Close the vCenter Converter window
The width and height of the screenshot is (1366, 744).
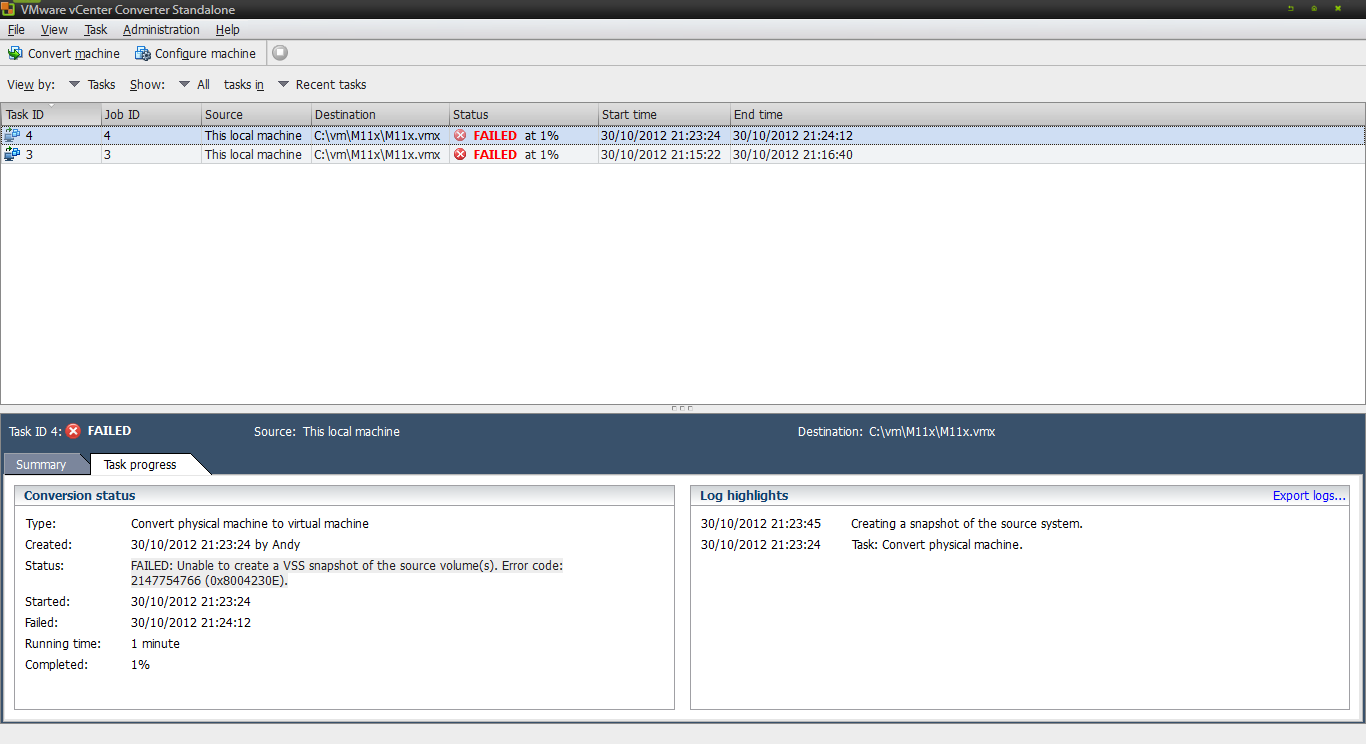[x=1338, y=8]
